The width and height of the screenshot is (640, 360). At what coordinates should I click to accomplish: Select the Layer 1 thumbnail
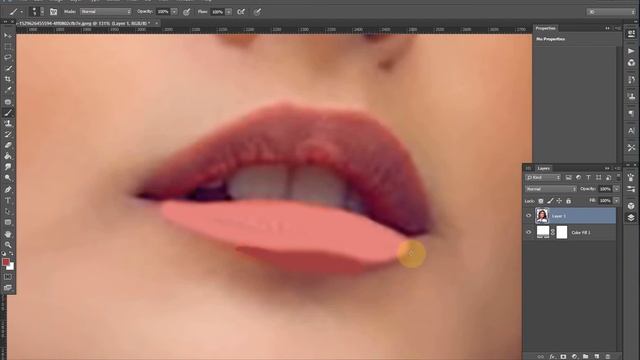[x=542, y=216]
